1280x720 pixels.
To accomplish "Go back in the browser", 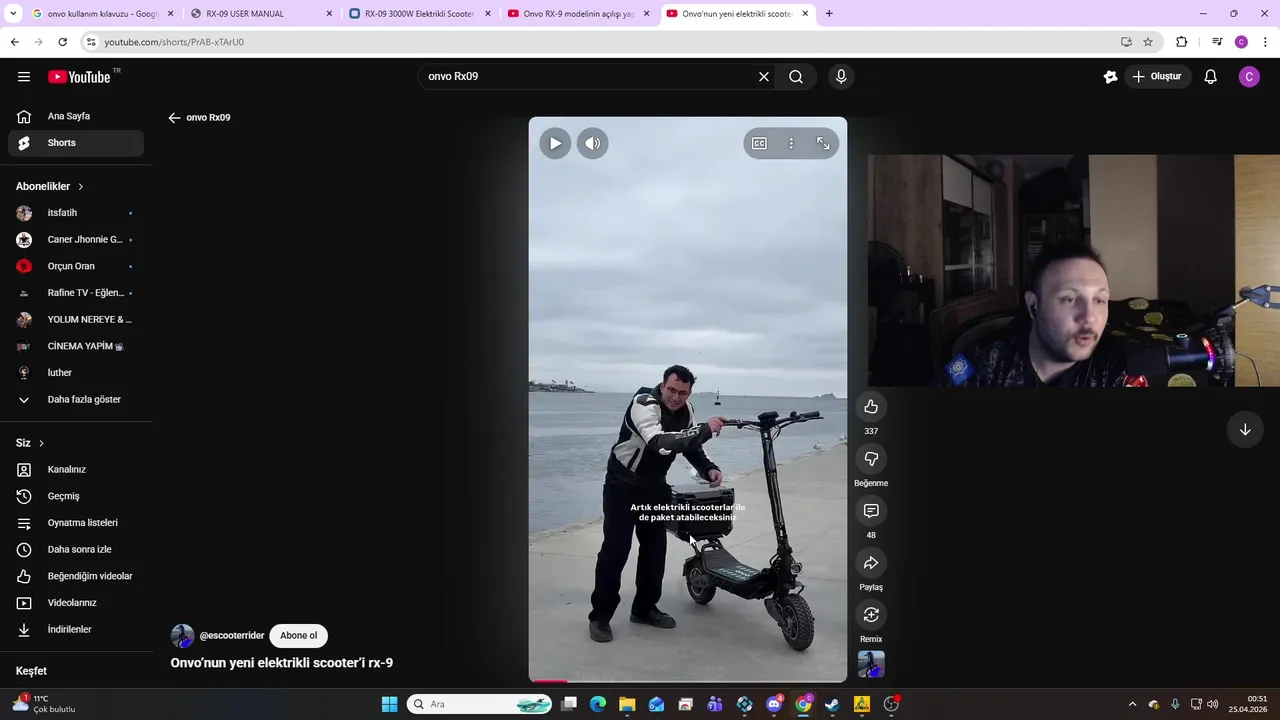I will 14,42.
